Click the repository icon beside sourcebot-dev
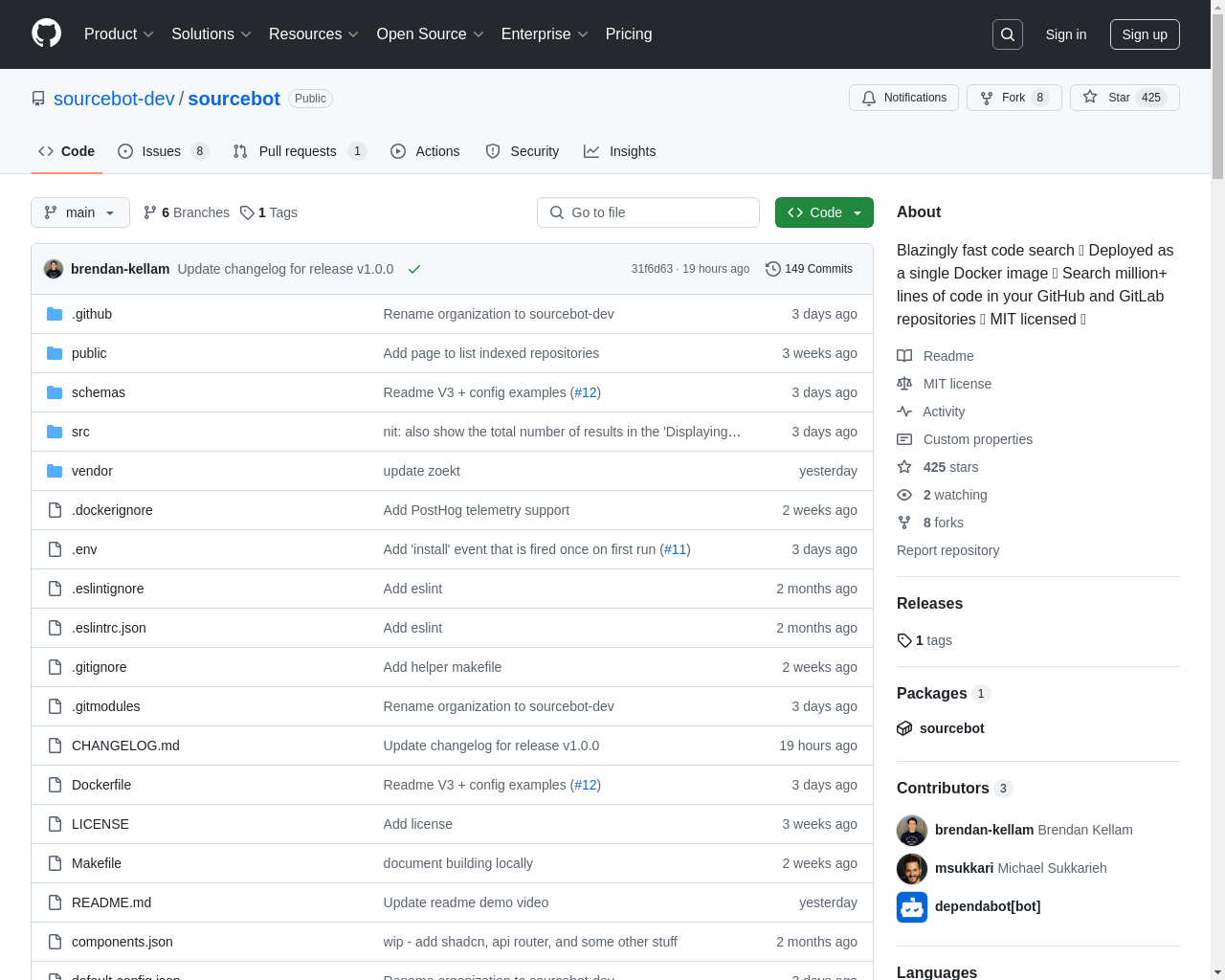The image size is (1225, 980). point(38,99)
